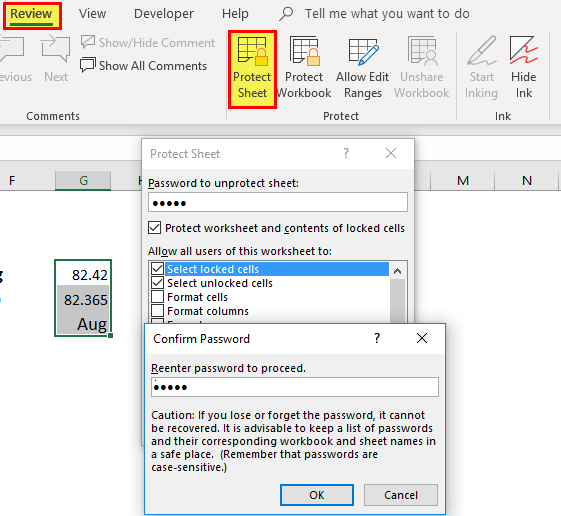Click the Tell me what you want search box
Screen dimensions: 561x516
point(387,14)
